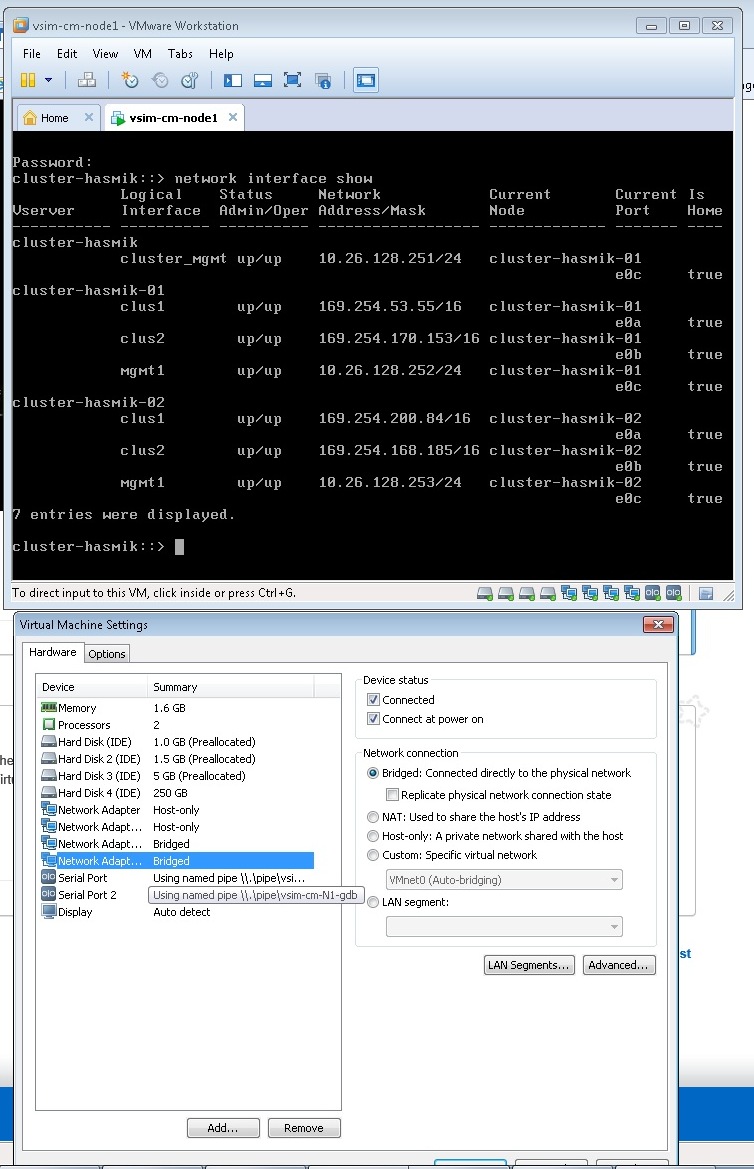Toggle the library sidebar view icon
The image size is (754, 1169).
[233, 80]
